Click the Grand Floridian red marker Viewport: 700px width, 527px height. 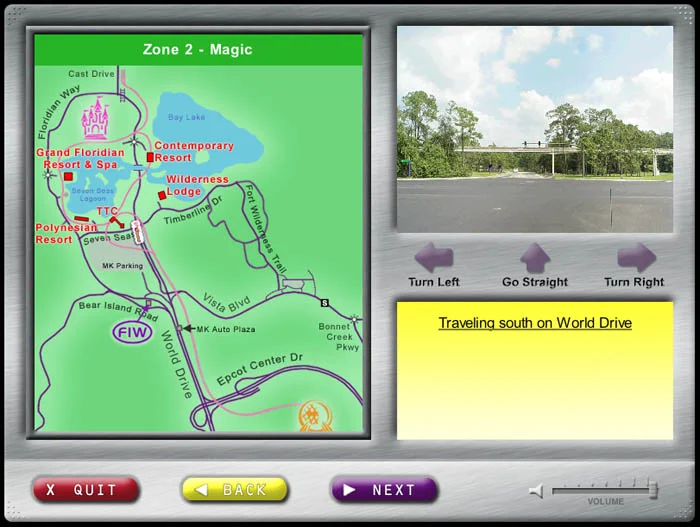68,176
